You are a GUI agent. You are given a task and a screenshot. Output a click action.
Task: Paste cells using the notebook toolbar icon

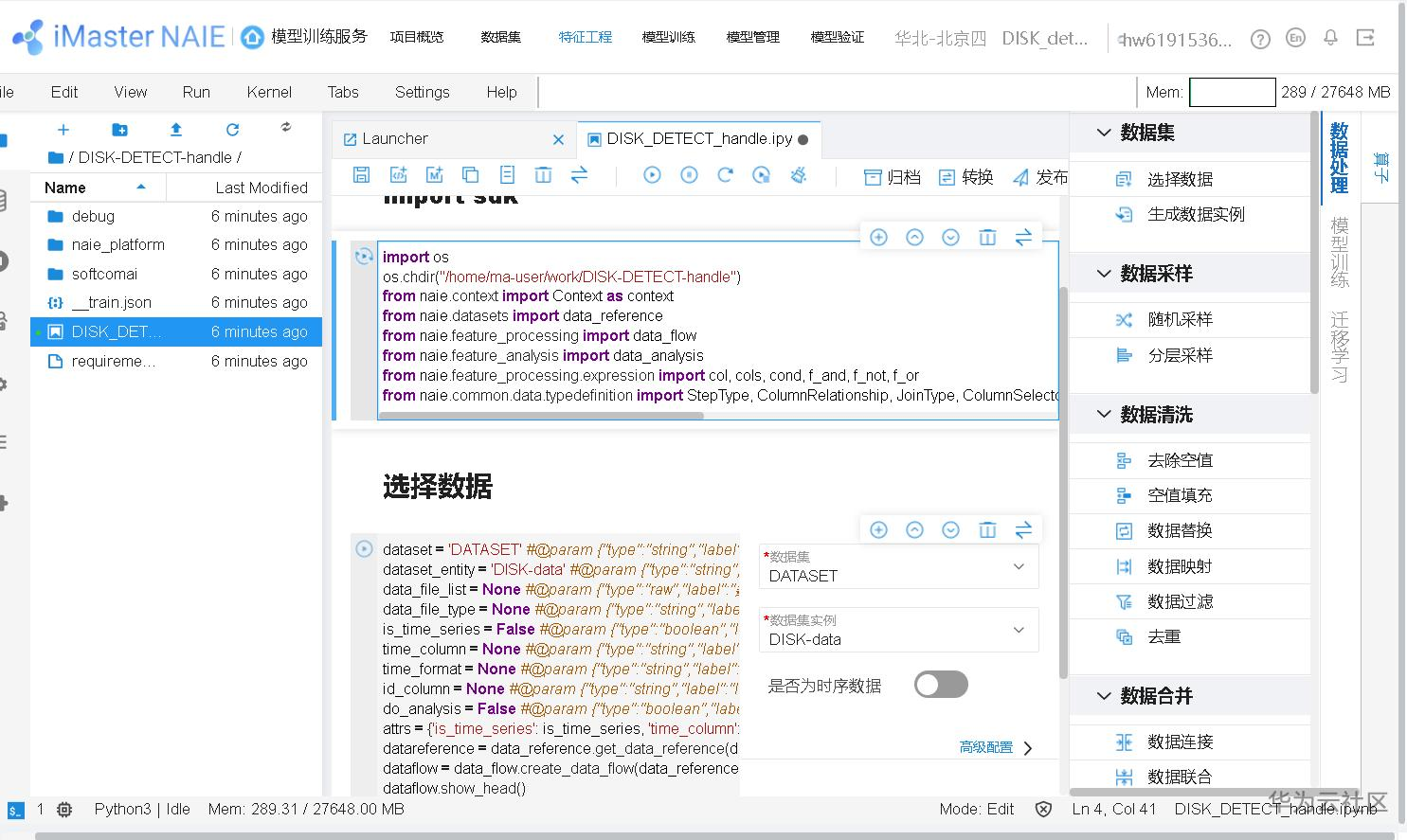[x=507, y=175]
